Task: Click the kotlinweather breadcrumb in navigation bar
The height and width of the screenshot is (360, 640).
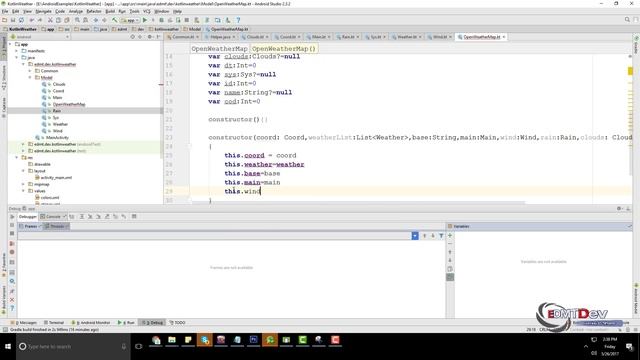Action: [x=164, y=29]
